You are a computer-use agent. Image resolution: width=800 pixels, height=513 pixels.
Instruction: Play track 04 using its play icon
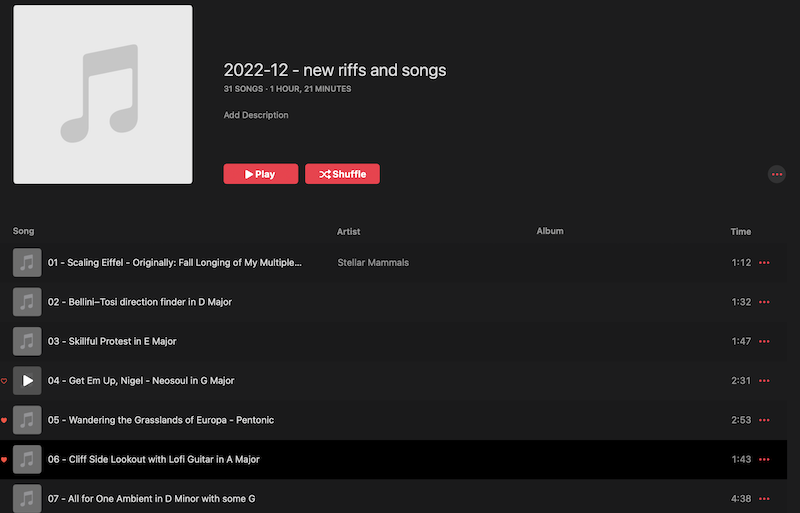27,381
